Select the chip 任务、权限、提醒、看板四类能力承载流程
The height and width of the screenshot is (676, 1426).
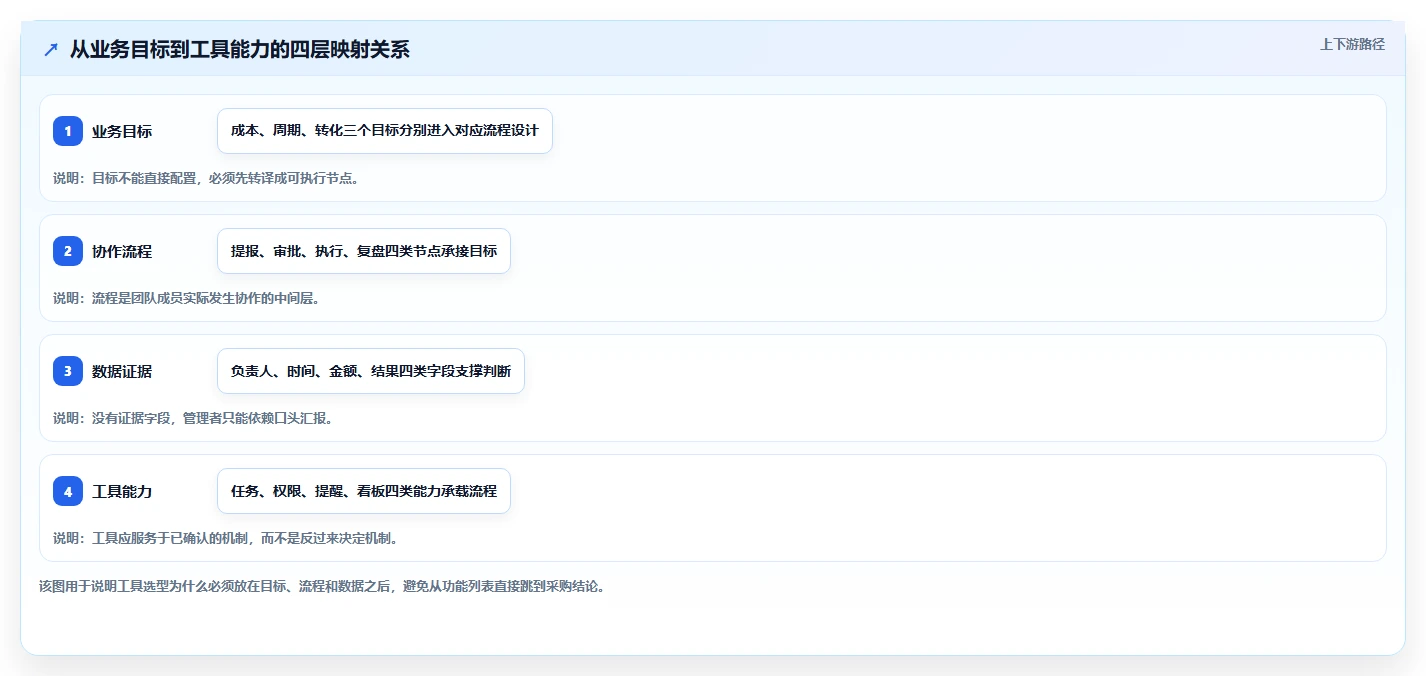point(364,491)
